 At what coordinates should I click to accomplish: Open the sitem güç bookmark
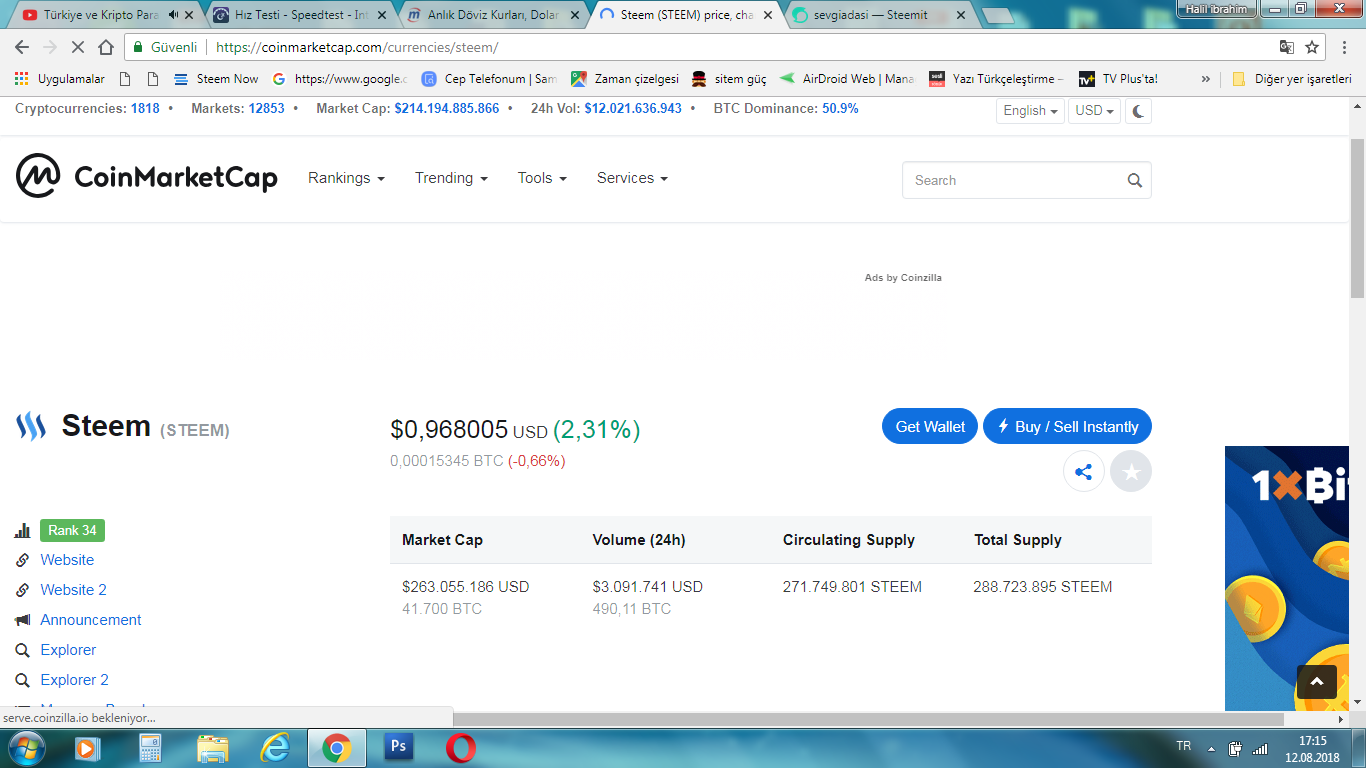point(729,79)
